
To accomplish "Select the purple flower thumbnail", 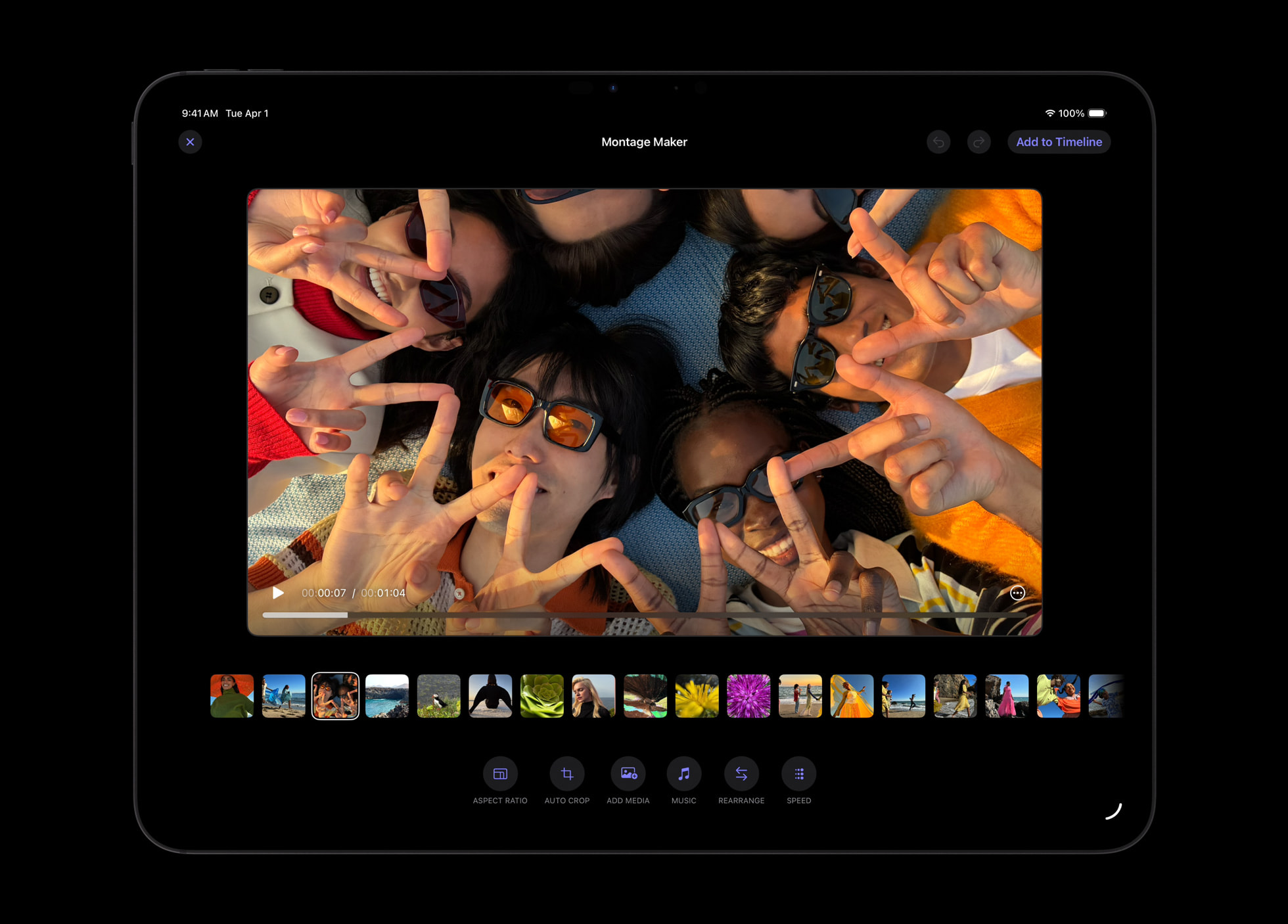I will pyautogui.click(x=748, y=697).
